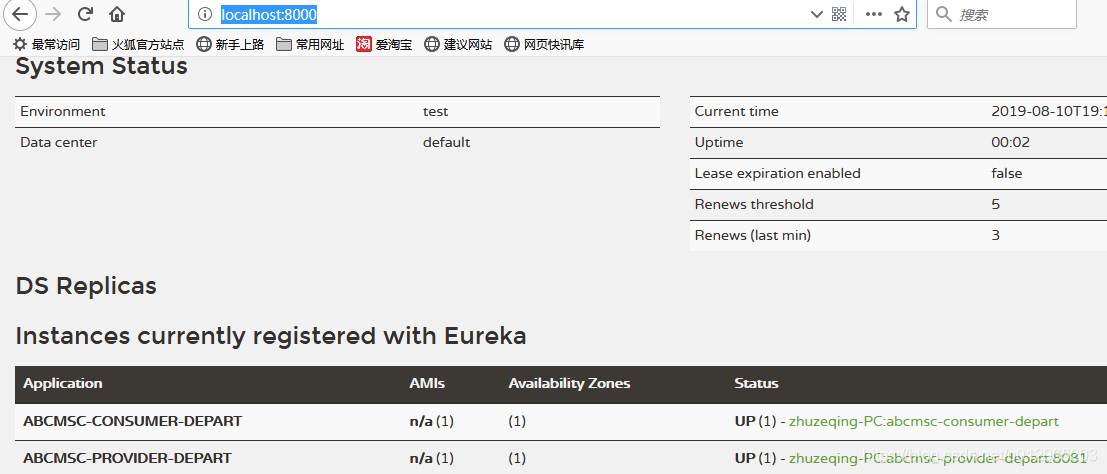Bookmark this page with the star icon
This screenshot has height=474, width=1107.
pos(902,14)
